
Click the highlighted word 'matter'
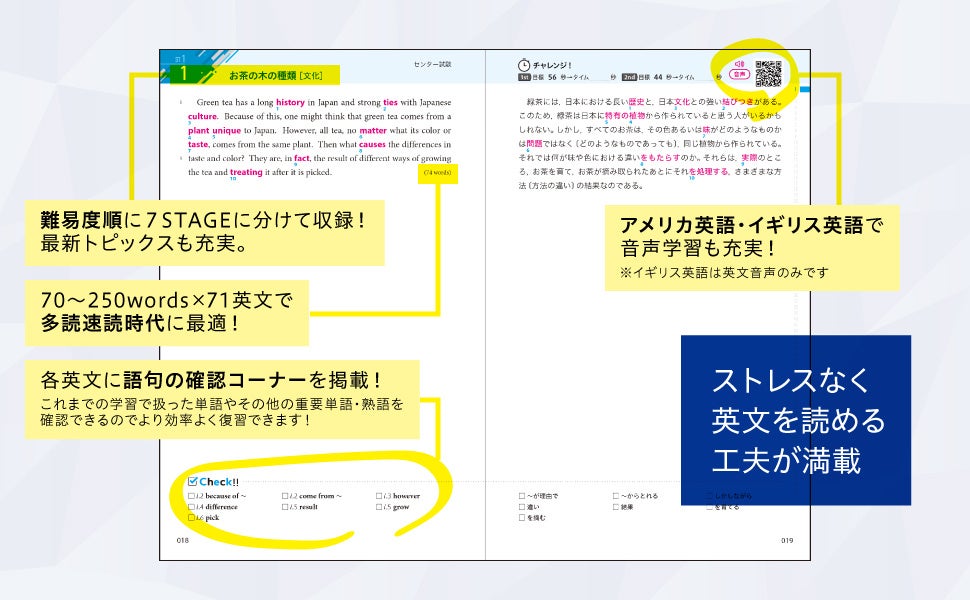click(x=373, y=131)
